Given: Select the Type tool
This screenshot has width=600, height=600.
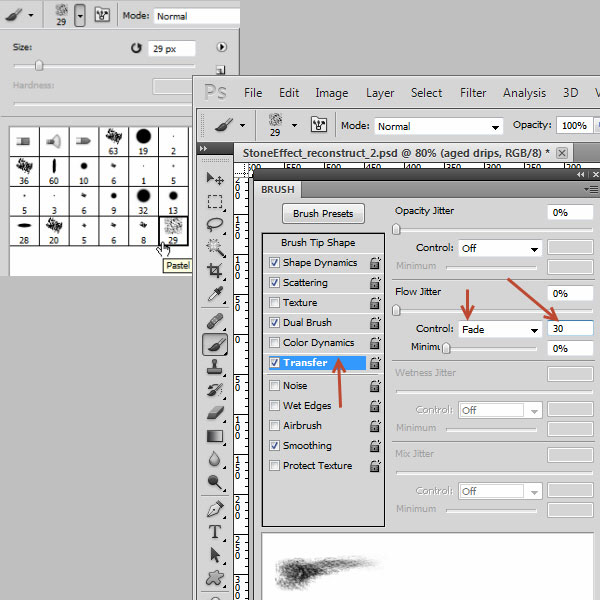Looking at the screenshot, I should (x=215, y=532).
